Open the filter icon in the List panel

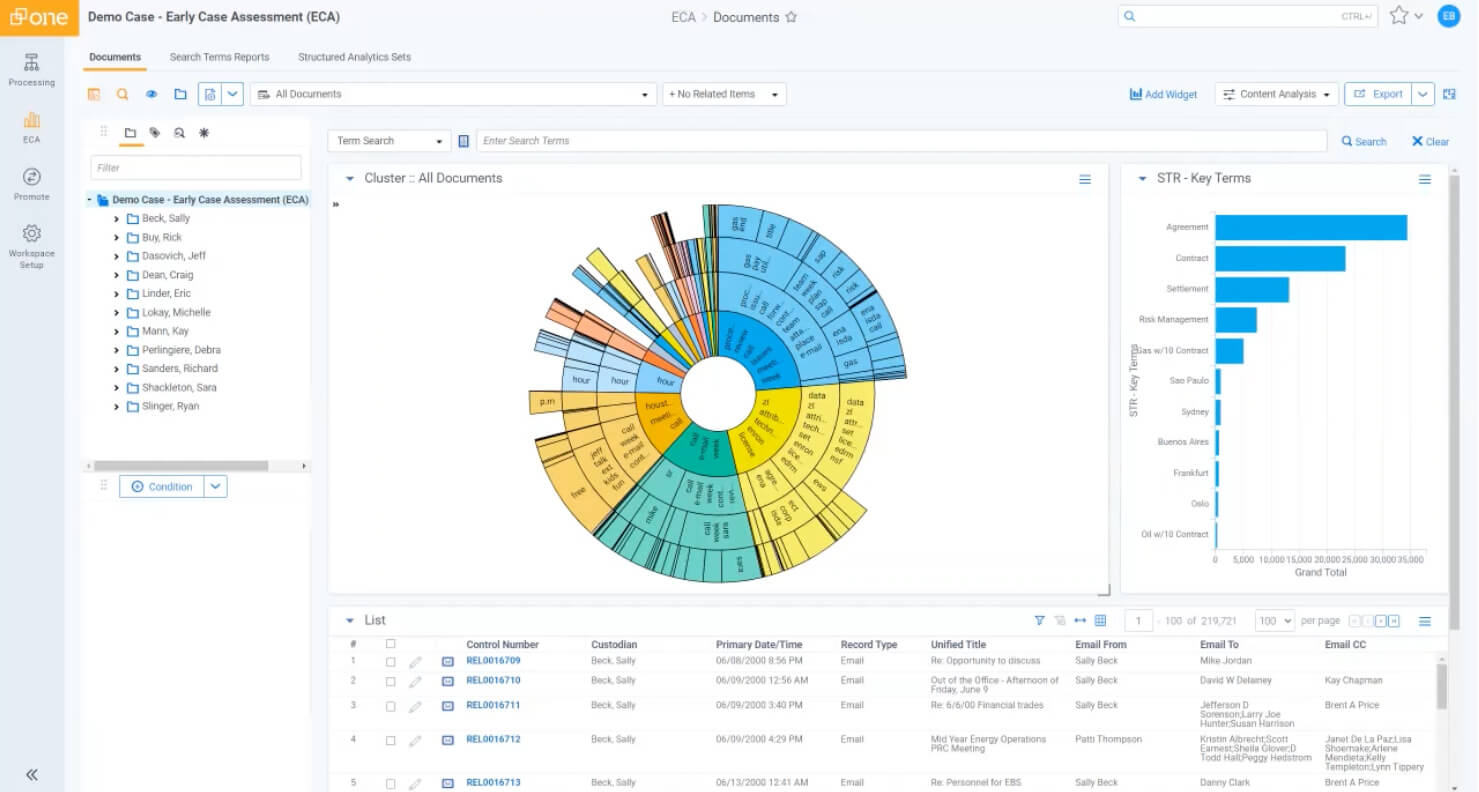click(x=1040, y=620)
